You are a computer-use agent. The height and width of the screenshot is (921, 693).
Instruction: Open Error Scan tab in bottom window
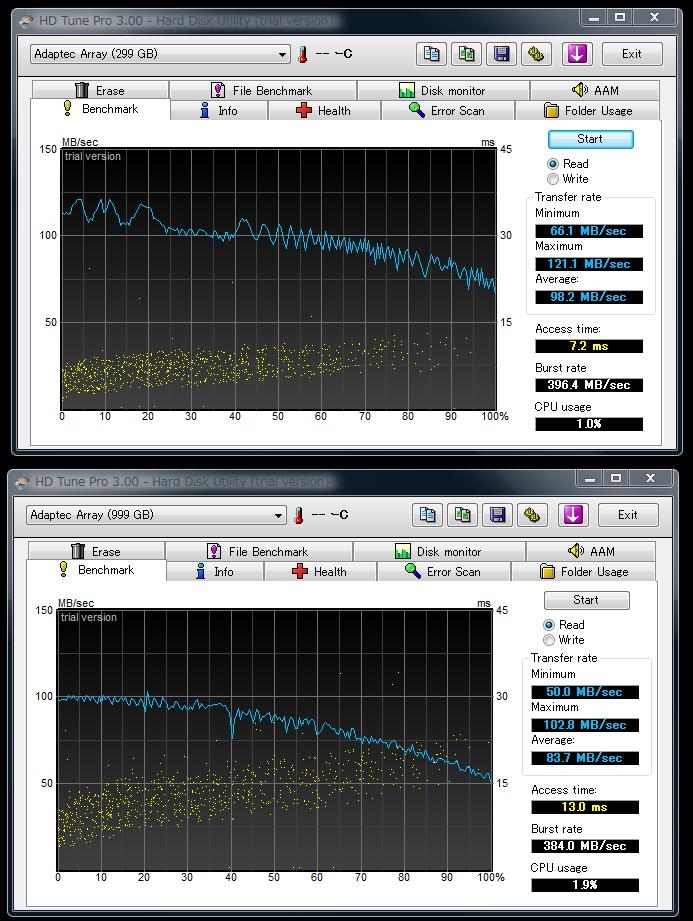[443, 572]
